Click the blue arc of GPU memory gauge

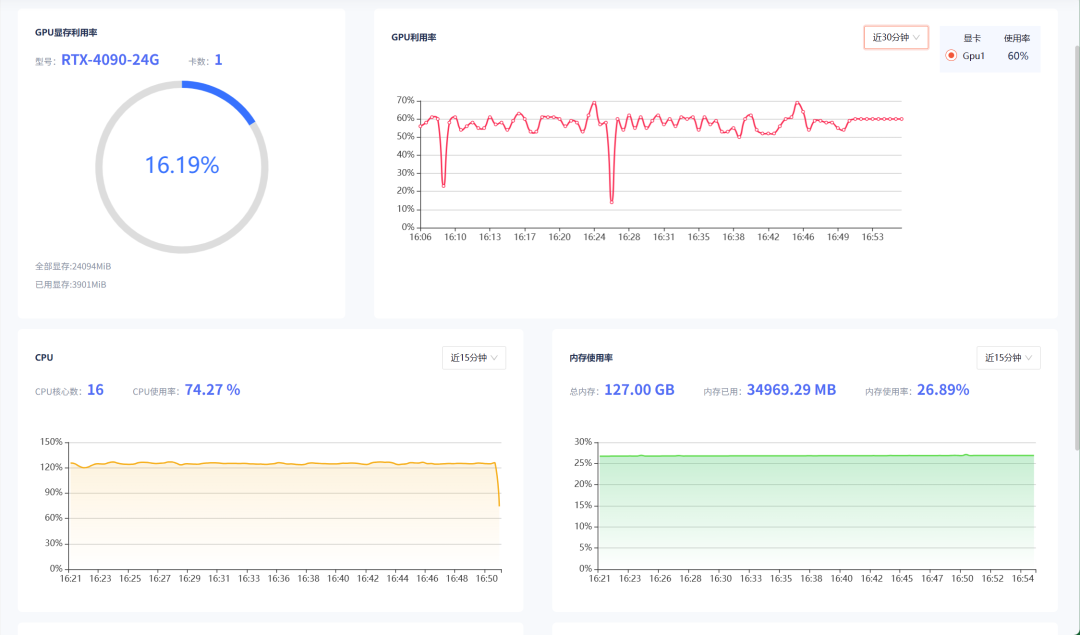tap(227, 98)
